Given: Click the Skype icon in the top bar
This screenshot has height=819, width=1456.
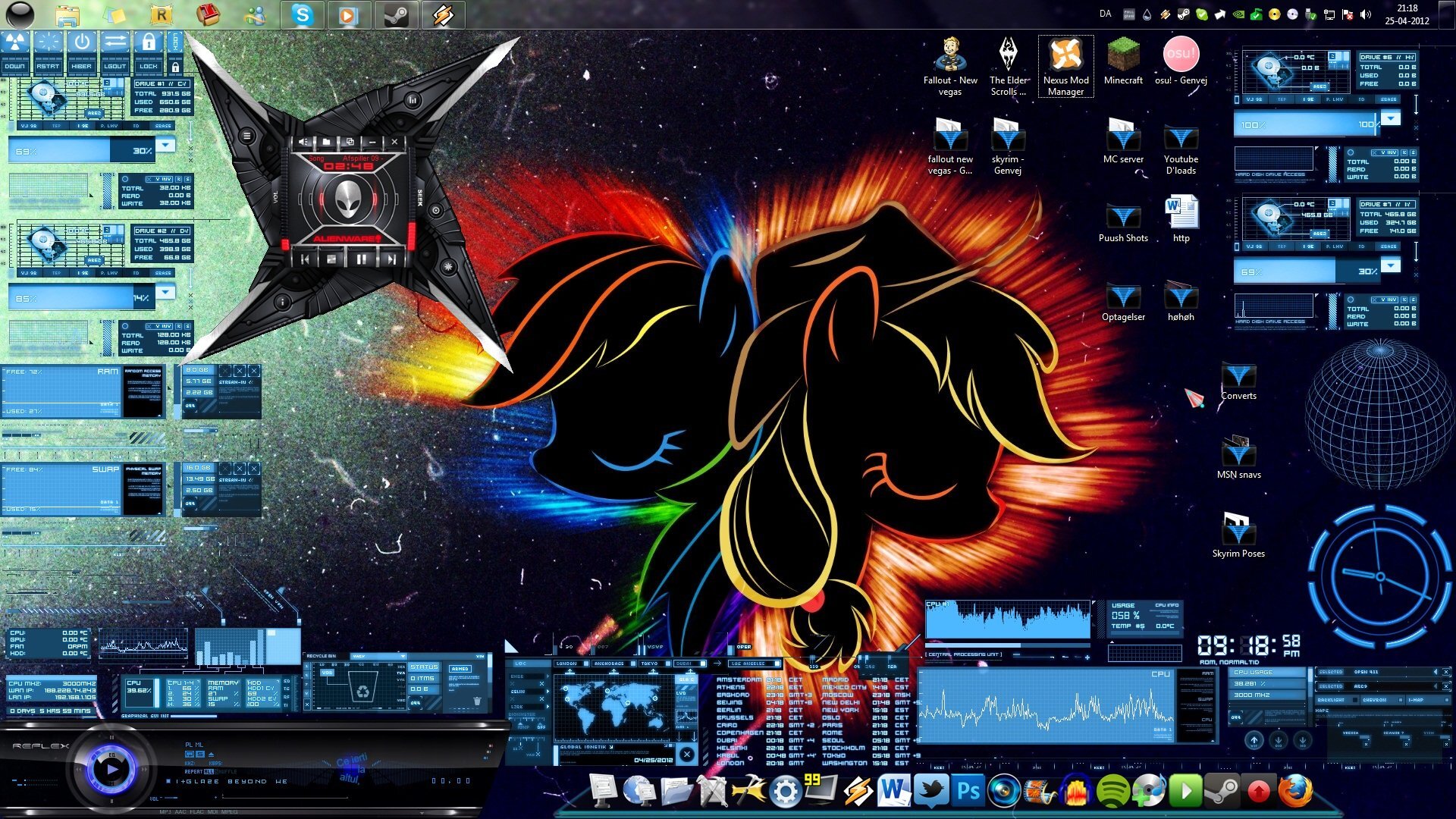Looking at the screenshot, I should (303, 15).
